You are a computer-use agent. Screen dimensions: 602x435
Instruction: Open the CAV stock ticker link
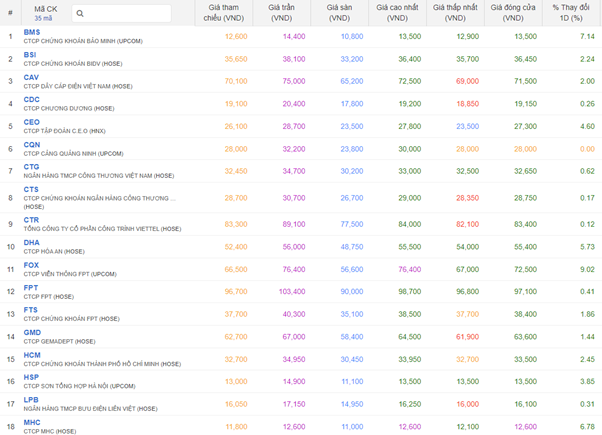point(31,77)
